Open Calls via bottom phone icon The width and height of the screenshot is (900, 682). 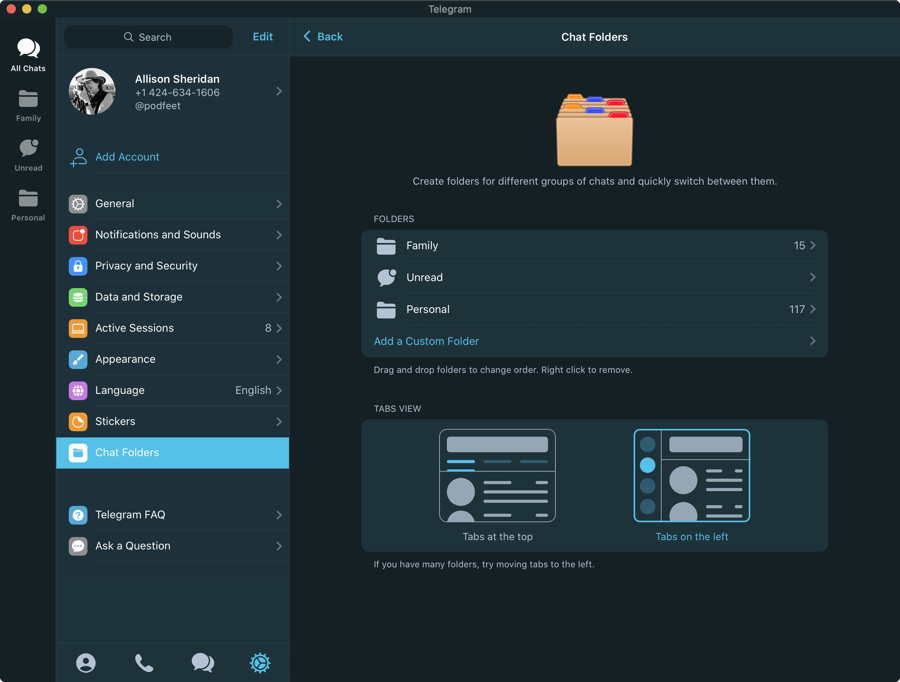click(x=143, y=662)
